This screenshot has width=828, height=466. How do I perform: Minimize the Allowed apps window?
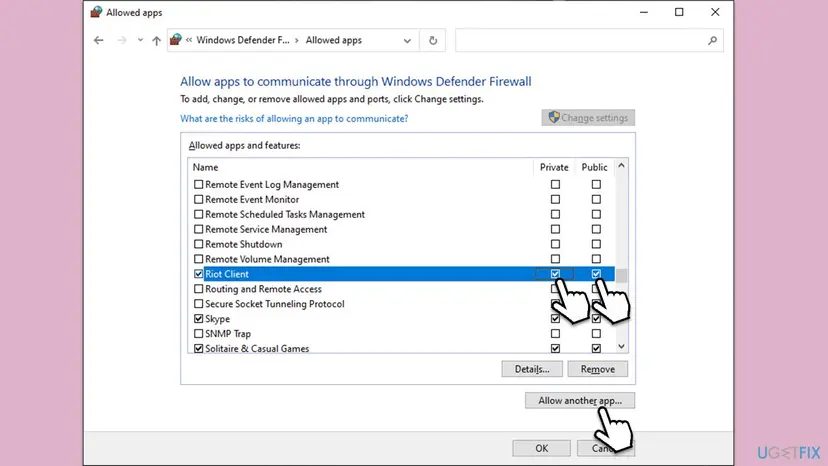[x=644, y=12]
